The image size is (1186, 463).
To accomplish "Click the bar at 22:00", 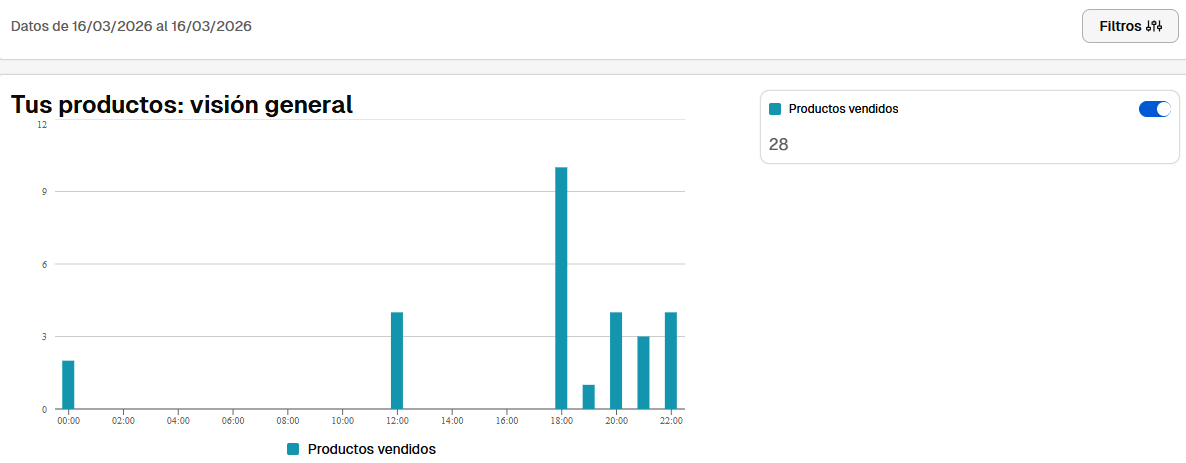I will pos(671,360).
